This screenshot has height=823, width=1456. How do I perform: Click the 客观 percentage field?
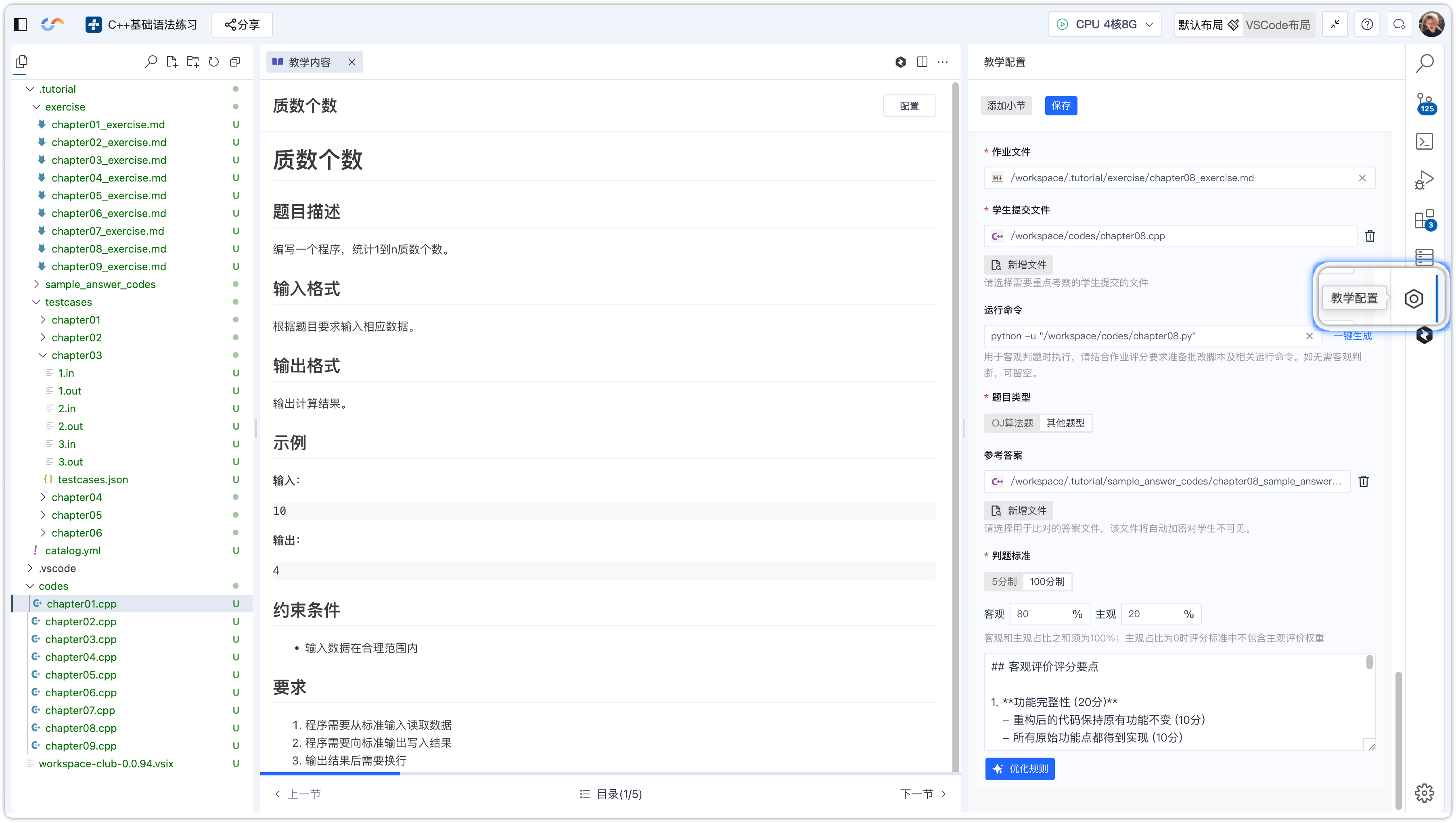(1049, 614)
